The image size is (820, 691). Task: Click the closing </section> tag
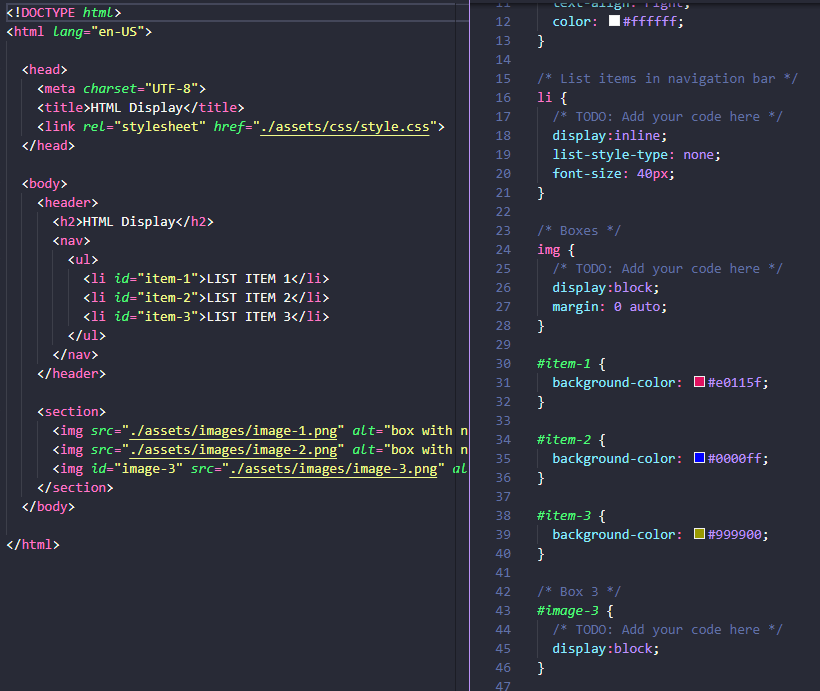(x=75, y=488)
